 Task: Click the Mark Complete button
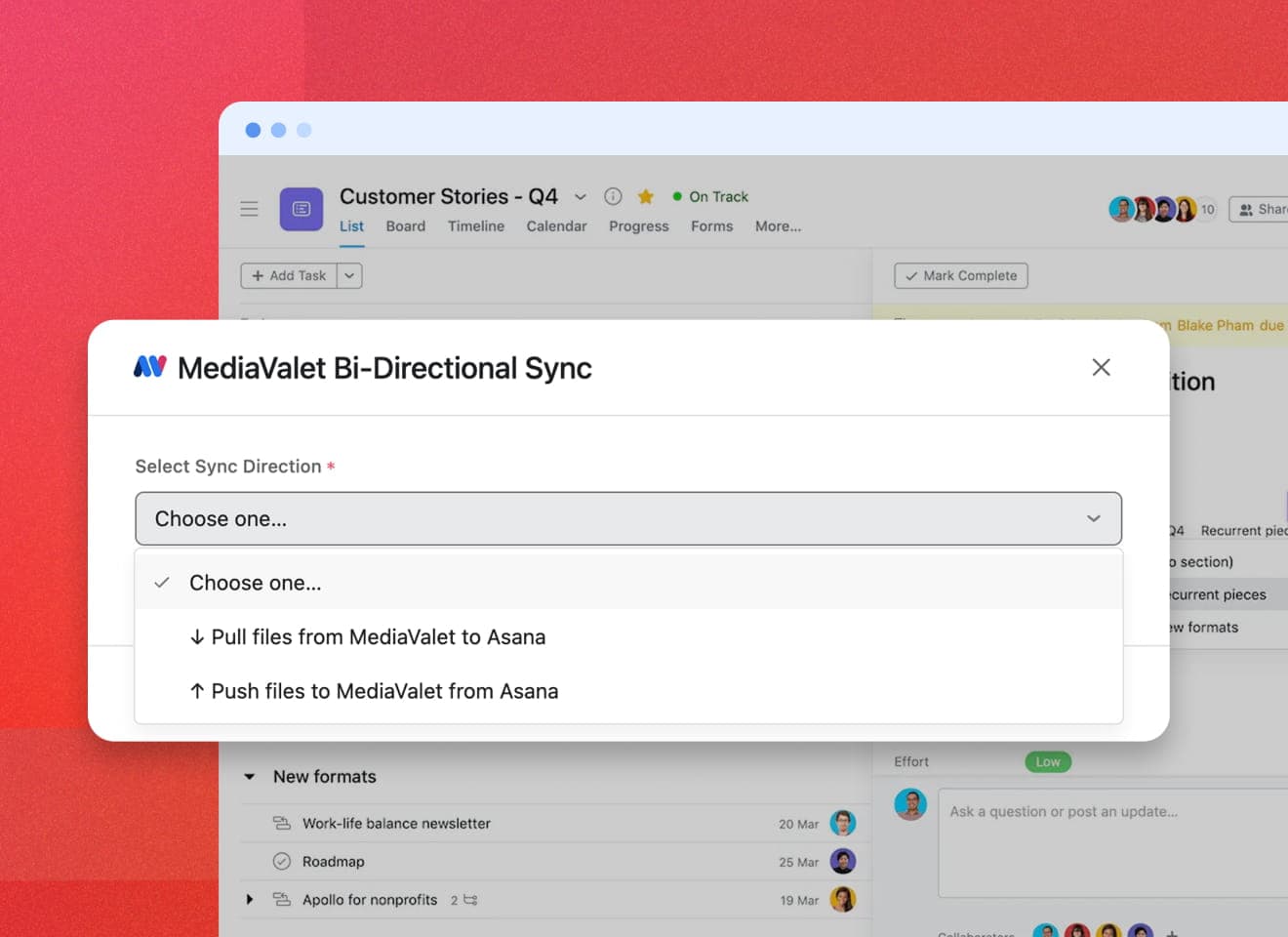point(961,276)
